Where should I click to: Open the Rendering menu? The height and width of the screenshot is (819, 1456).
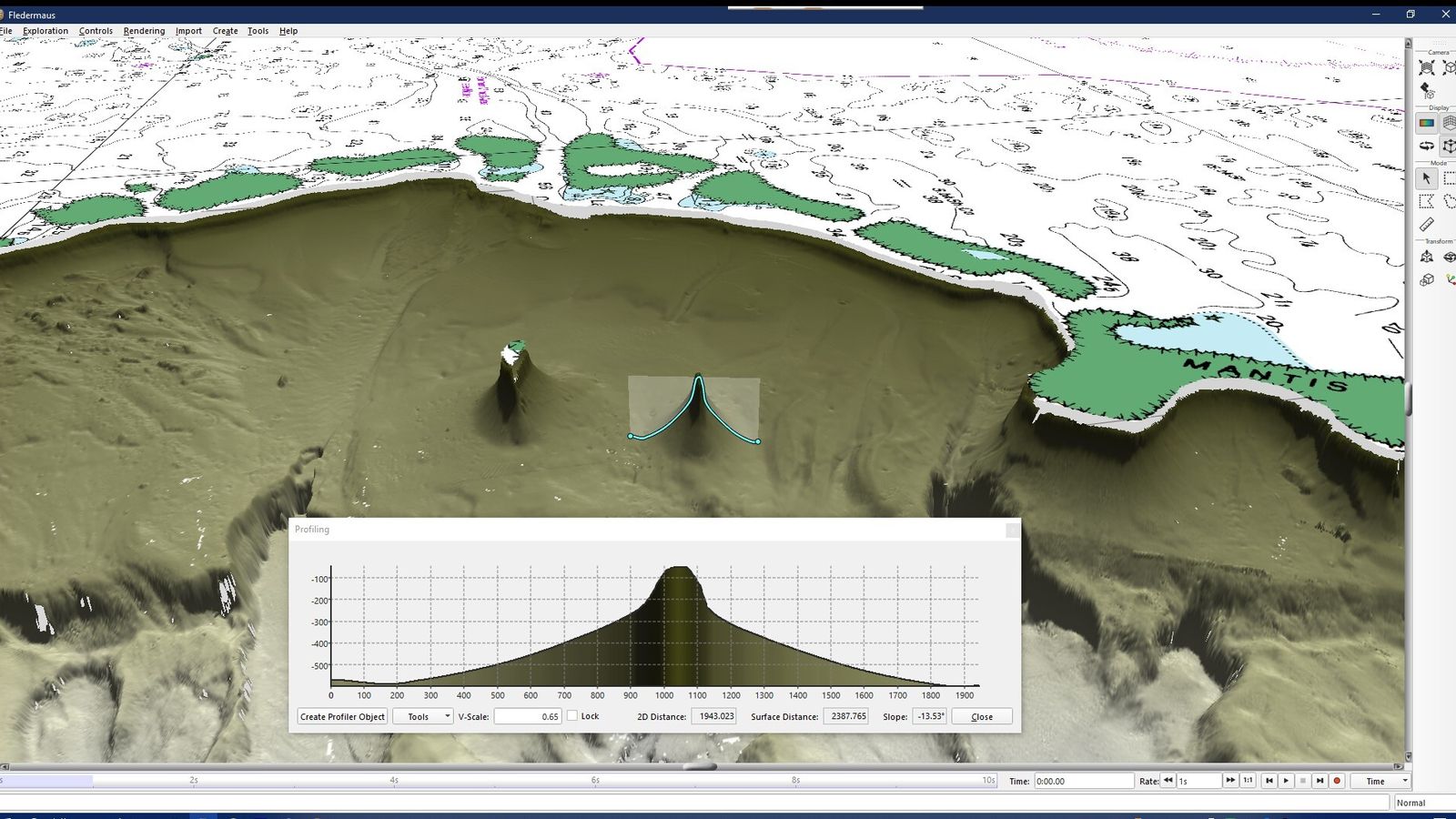click(x=144, y=31)
